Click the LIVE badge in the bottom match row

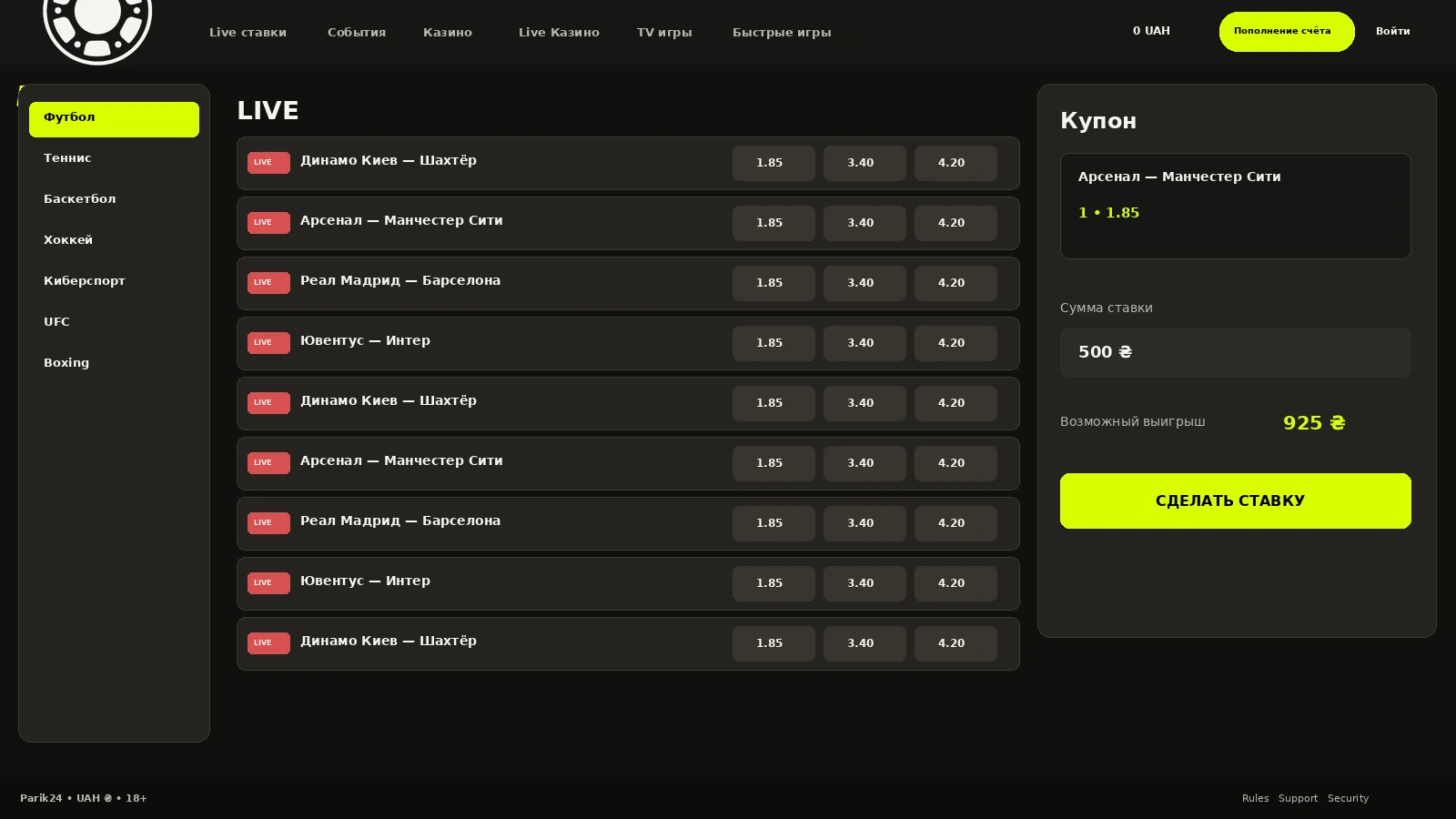(268, 643)
